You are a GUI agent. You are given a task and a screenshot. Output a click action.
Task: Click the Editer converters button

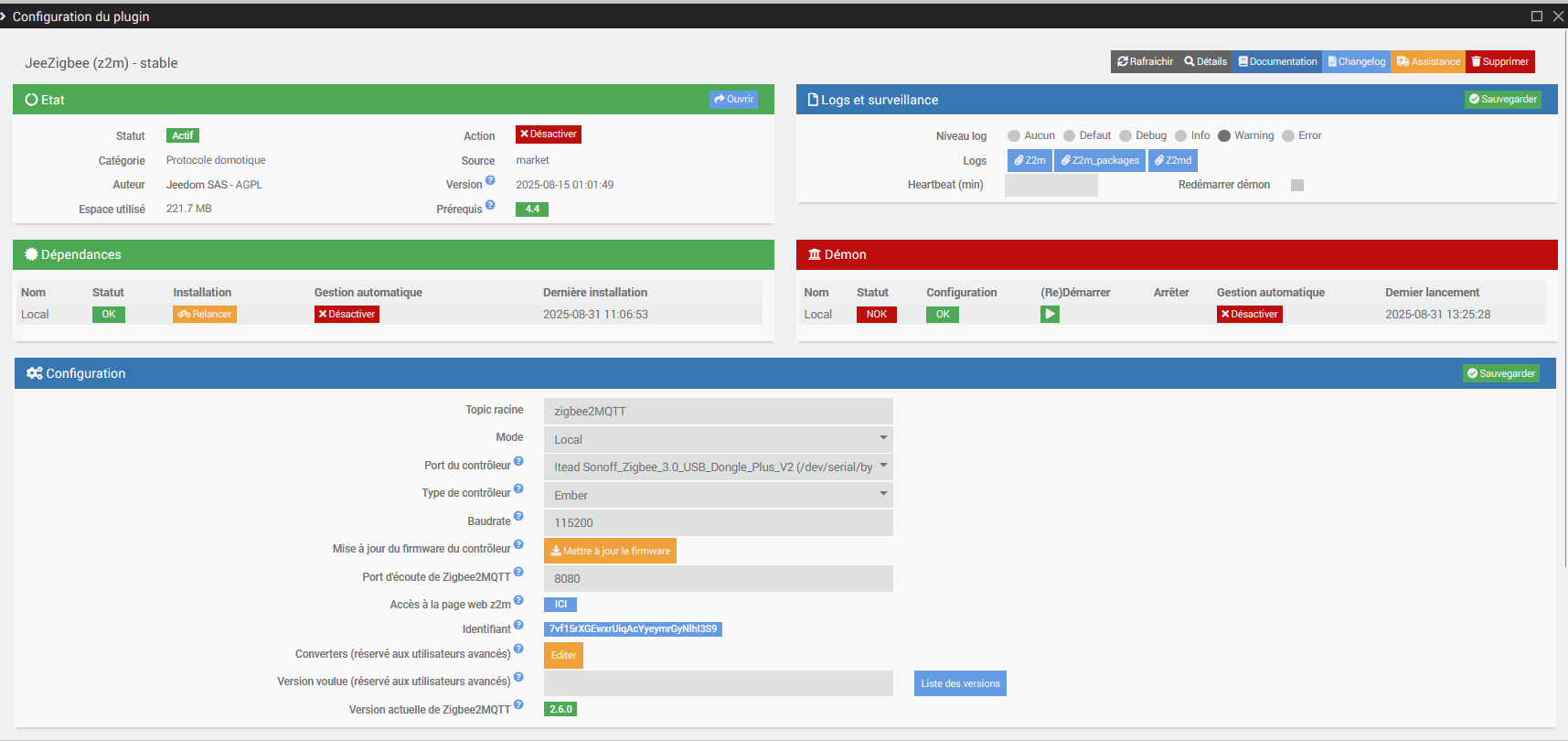563,655
